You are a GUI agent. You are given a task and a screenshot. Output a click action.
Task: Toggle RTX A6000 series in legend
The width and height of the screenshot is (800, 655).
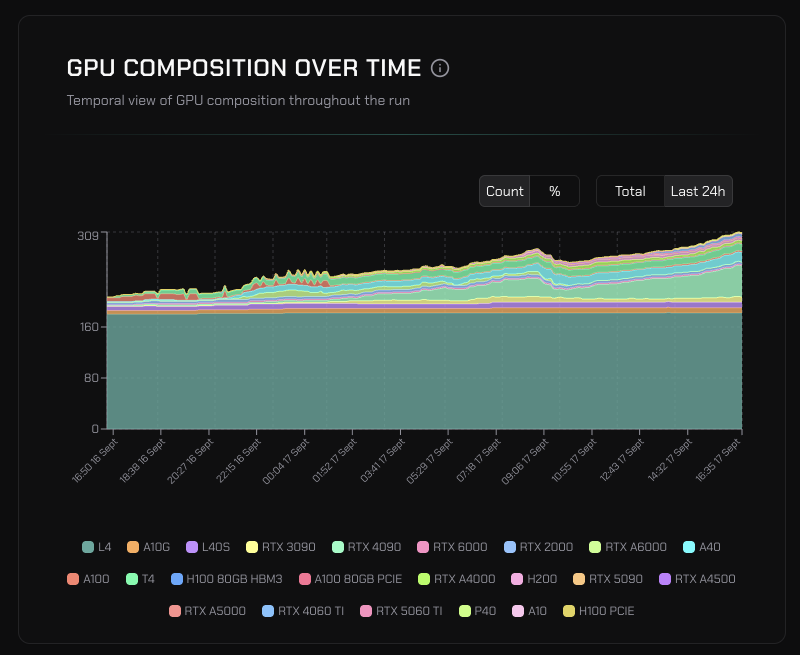pos(628,547)
